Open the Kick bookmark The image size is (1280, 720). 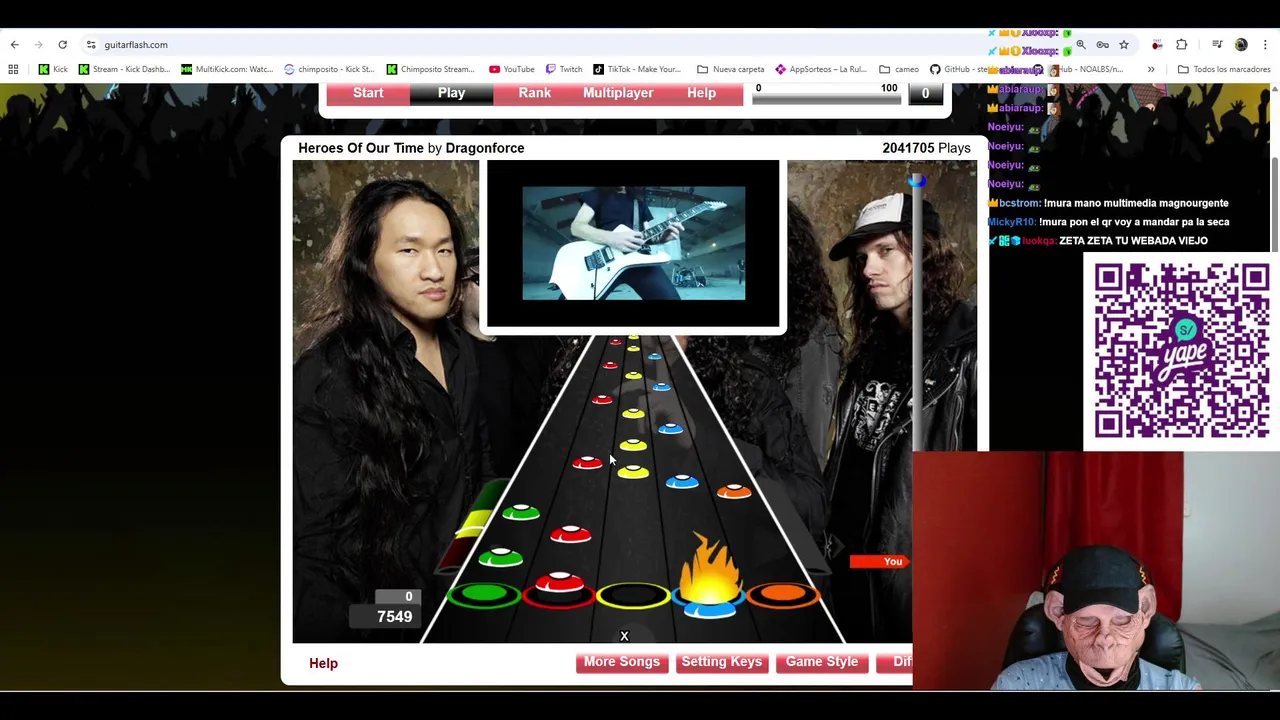(x=53, y=69)
